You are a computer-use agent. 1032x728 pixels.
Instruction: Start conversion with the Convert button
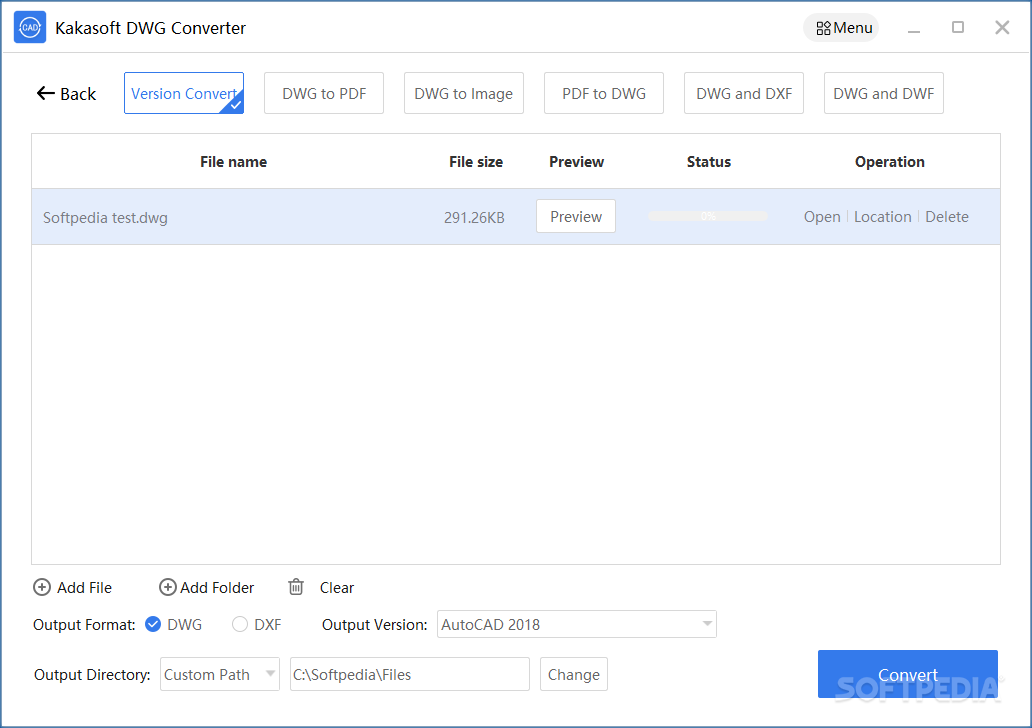[908, 674]
